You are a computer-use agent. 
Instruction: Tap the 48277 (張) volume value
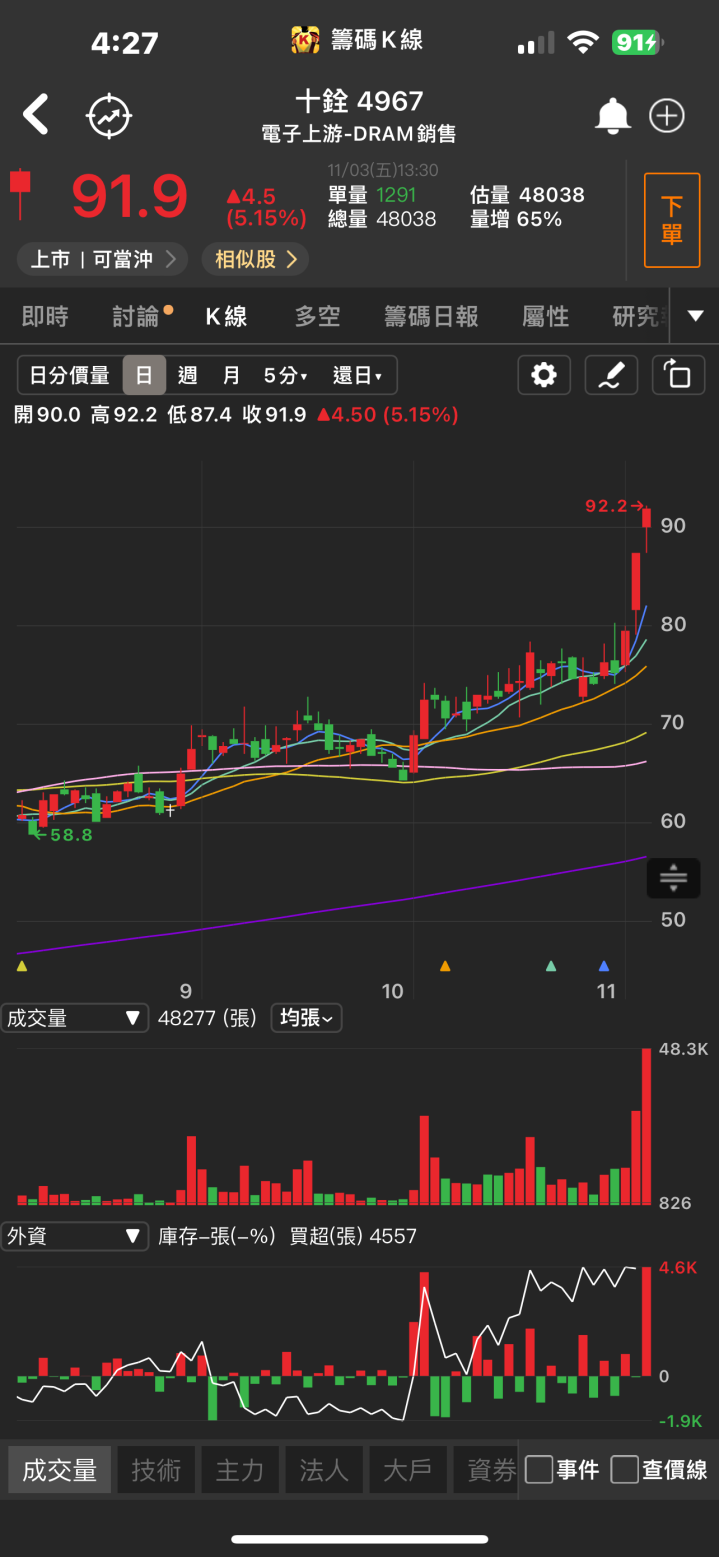coord(207,1018)
